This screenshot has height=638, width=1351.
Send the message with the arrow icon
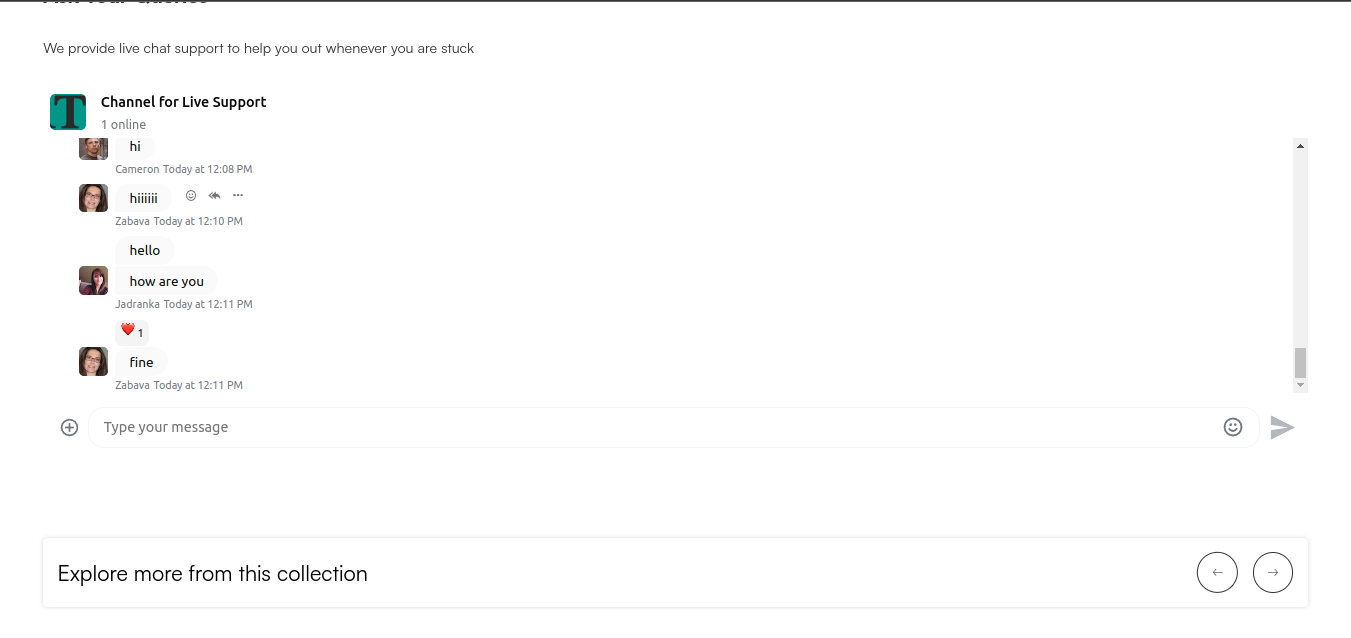click(1282, 427)
